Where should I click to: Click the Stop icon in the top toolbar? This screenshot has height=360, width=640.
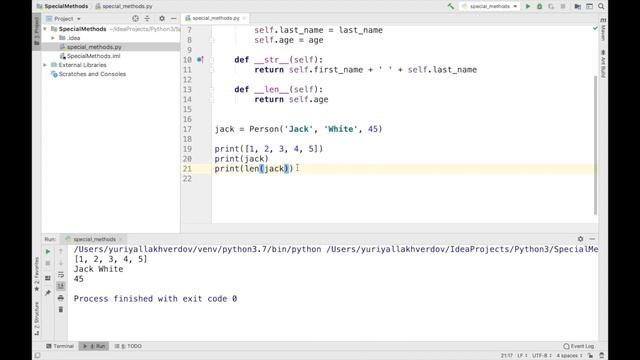pos(563,6)
